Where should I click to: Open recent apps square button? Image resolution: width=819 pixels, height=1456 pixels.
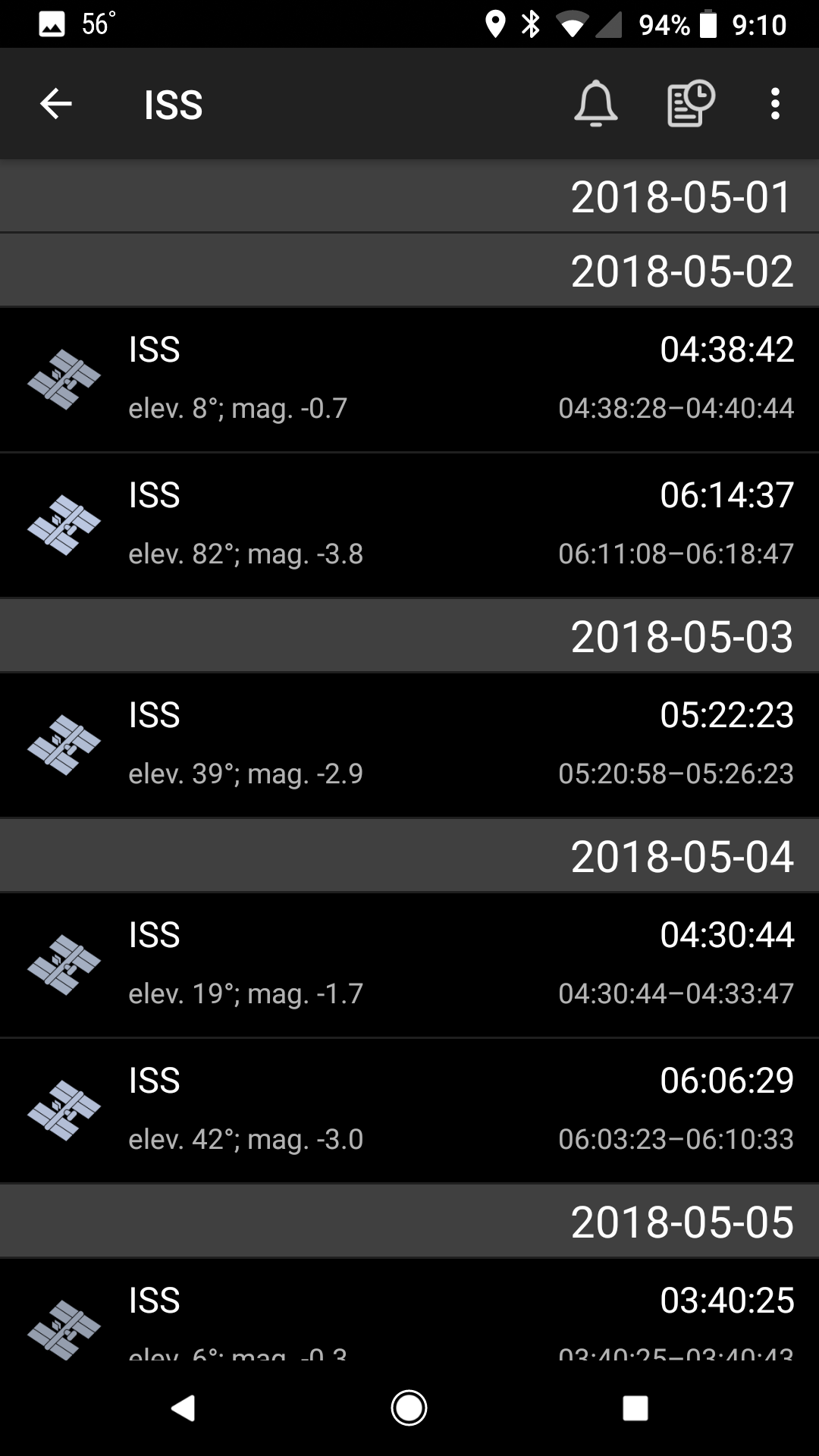[635, 1407]
